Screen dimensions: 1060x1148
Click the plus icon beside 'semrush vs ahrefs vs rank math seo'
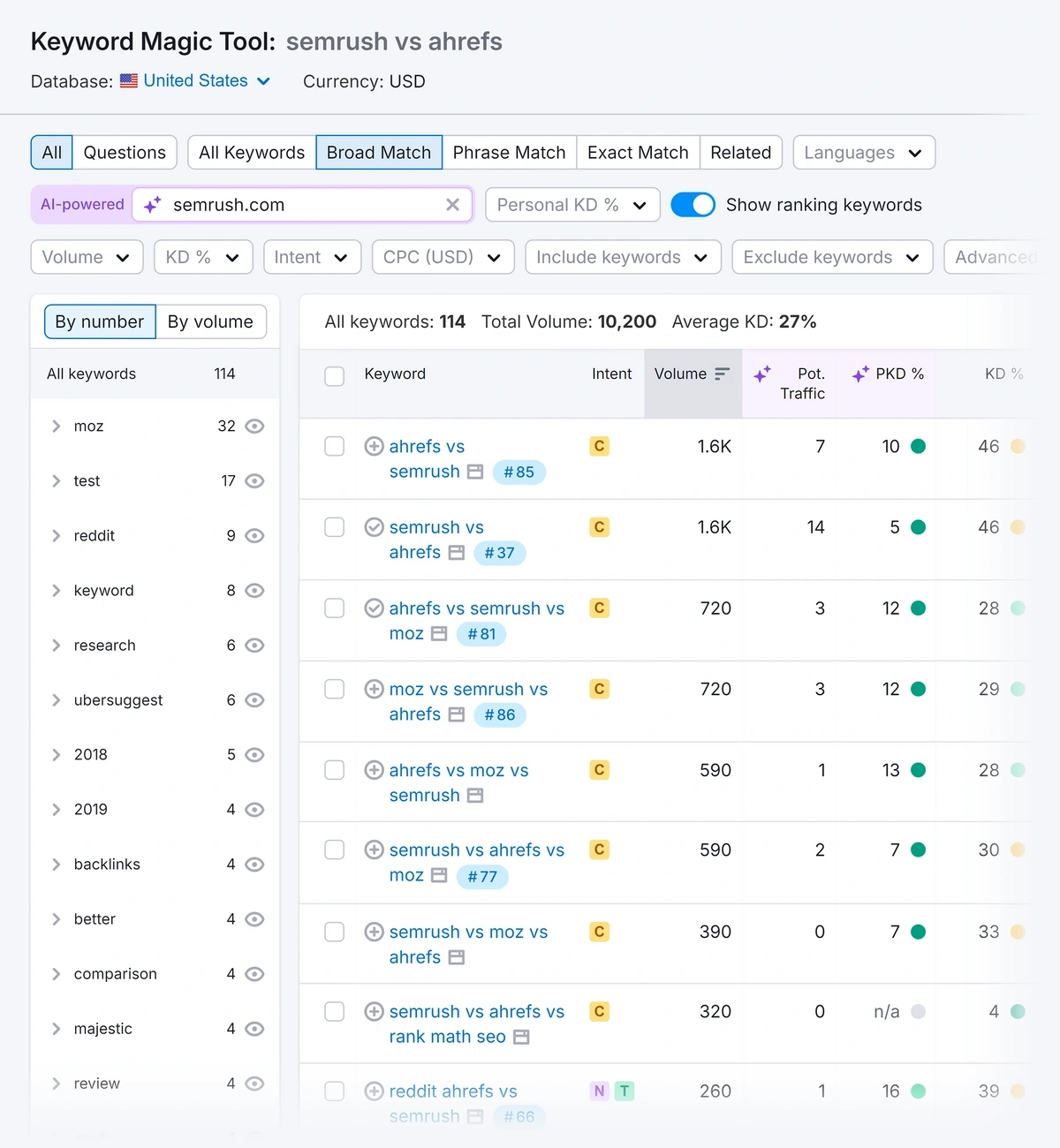(x=374, y=1011)
